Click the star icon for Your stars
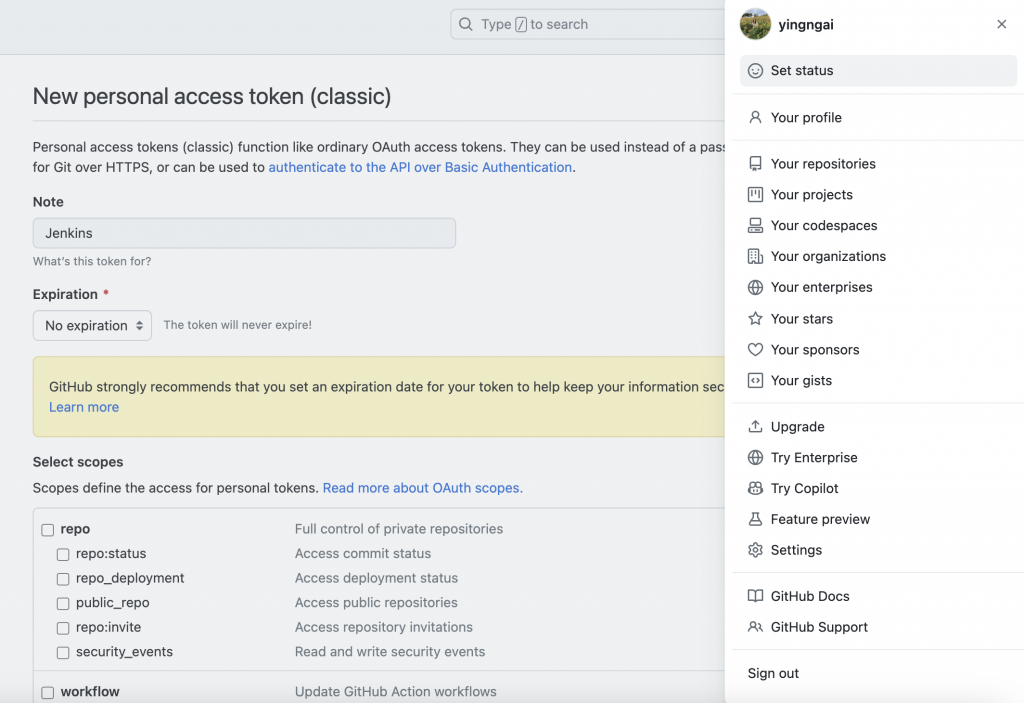1024x703 pixels. click(756, 319)
